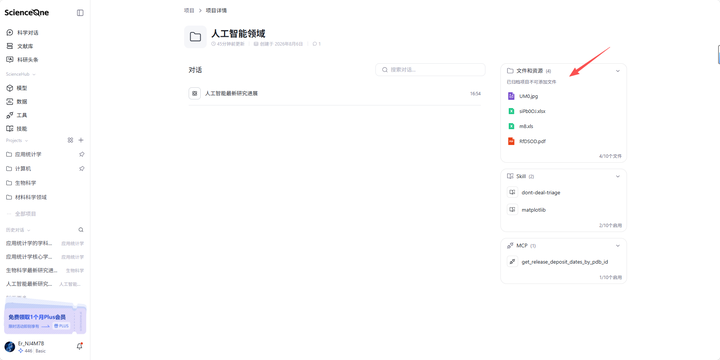Screen dimensions: 720x360
Task: Click the 文件和资源 header folder icon
Action: tap(510, 71)
